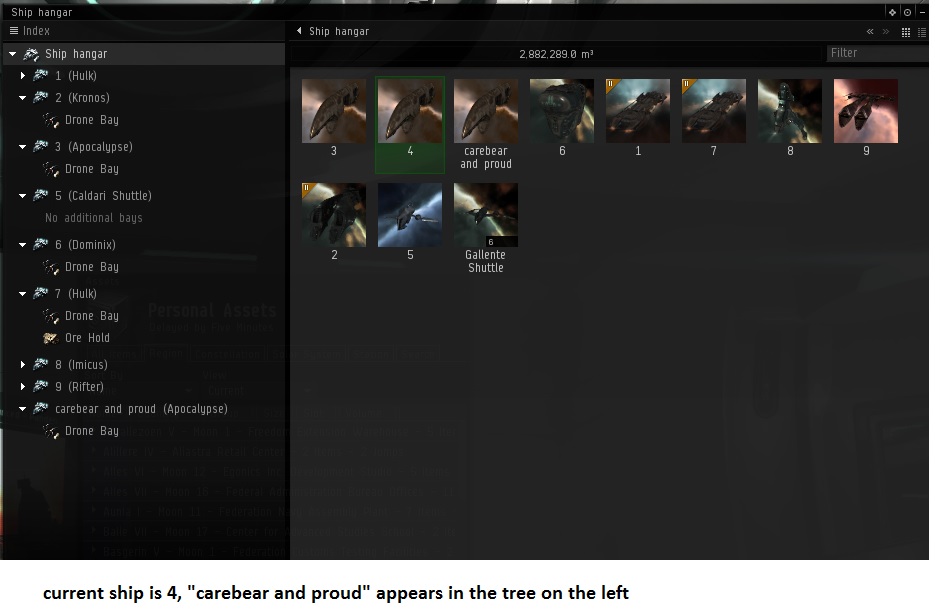Click the ship icon beside carebear and proud (Apocalypse)
Viewport: 935px width, 612px height.
point(41,408)
